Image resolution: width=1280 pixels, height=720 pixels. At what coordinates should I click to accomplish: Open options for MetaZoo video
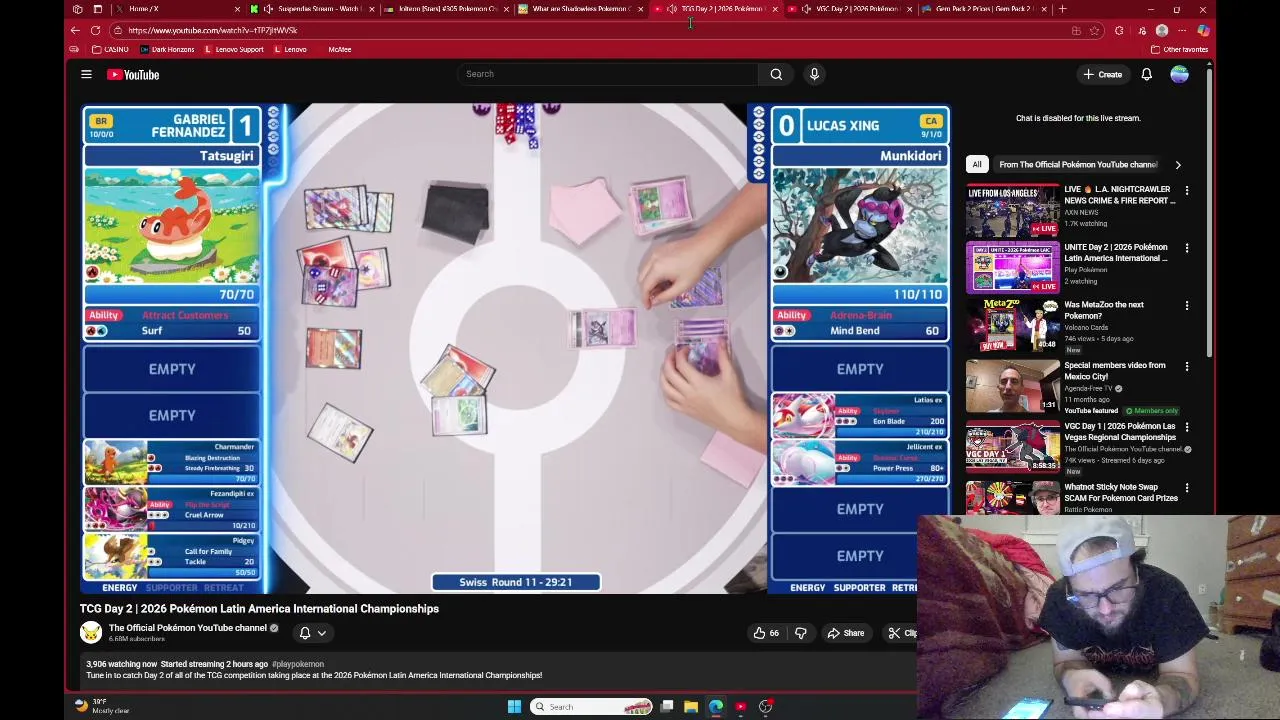click(1187, 306)
